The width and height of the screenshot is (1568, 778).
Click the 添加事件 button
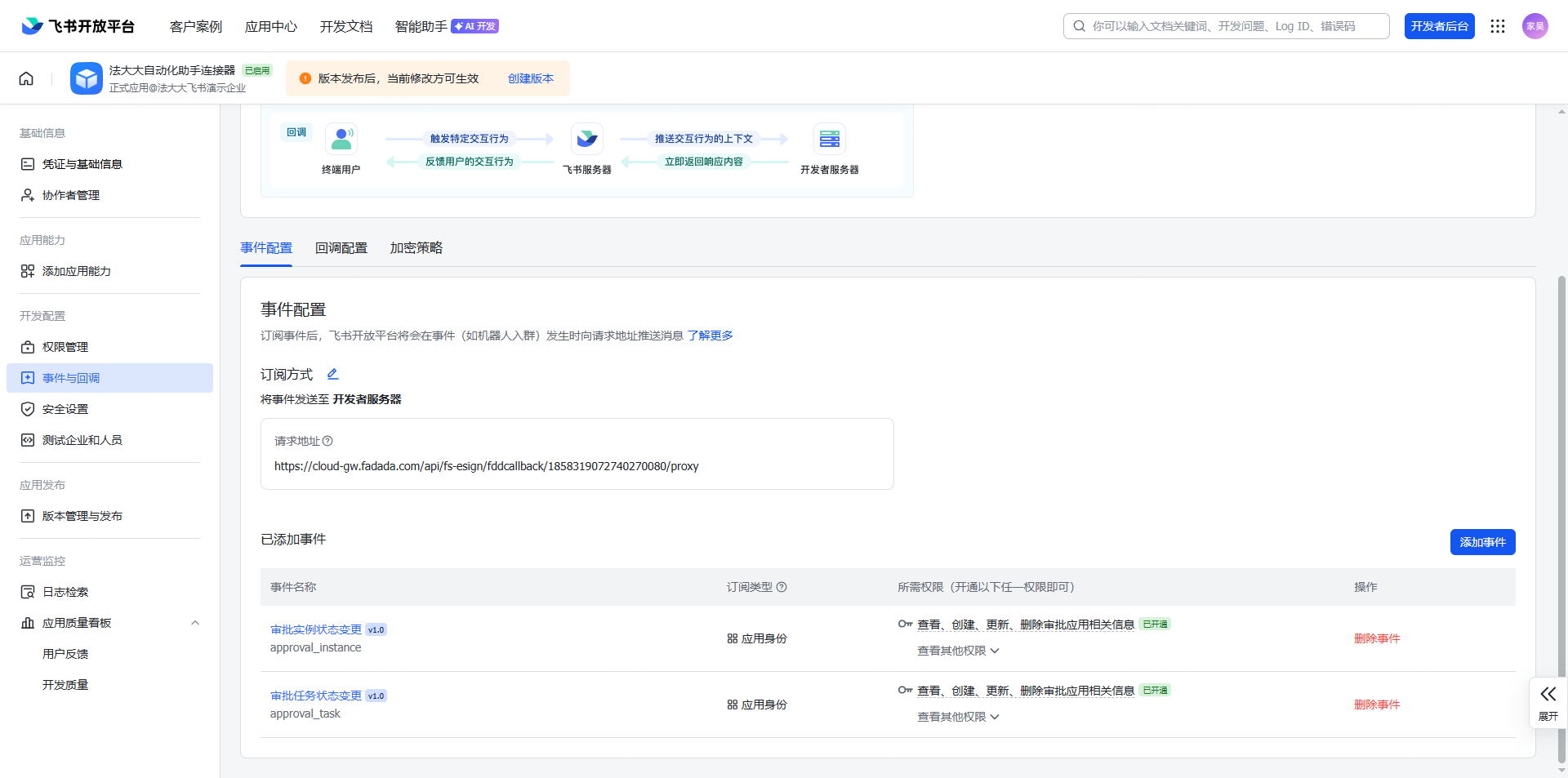(x=1482, y=542)
